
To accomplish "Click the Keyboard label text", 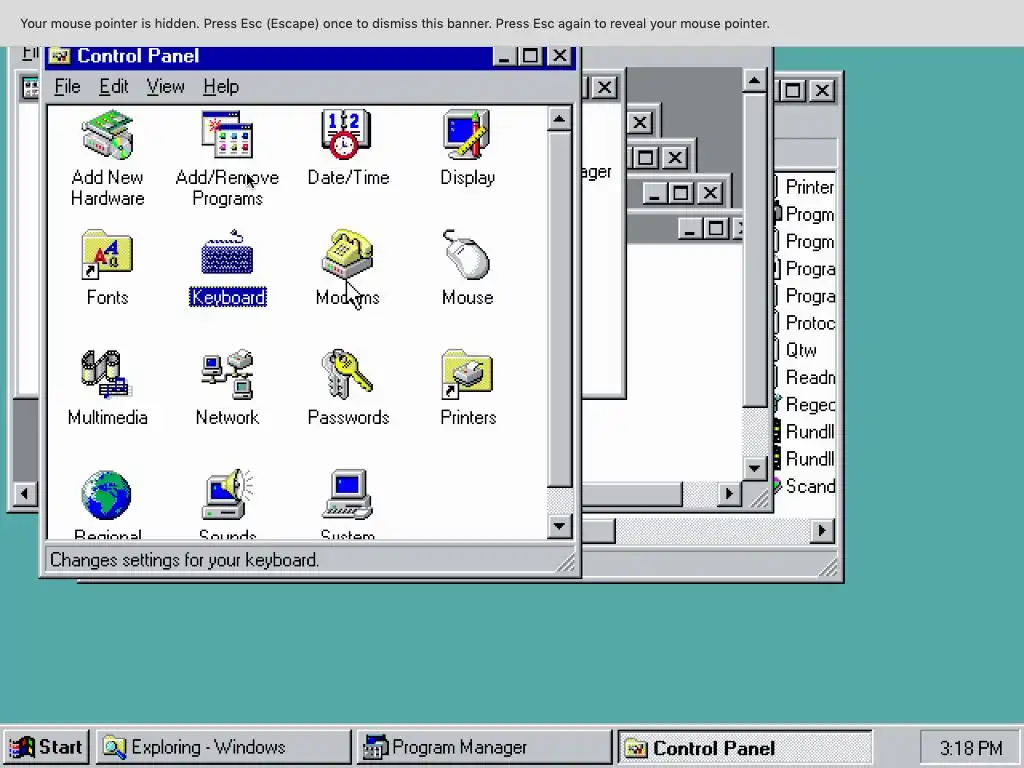I will coord(227,298).
